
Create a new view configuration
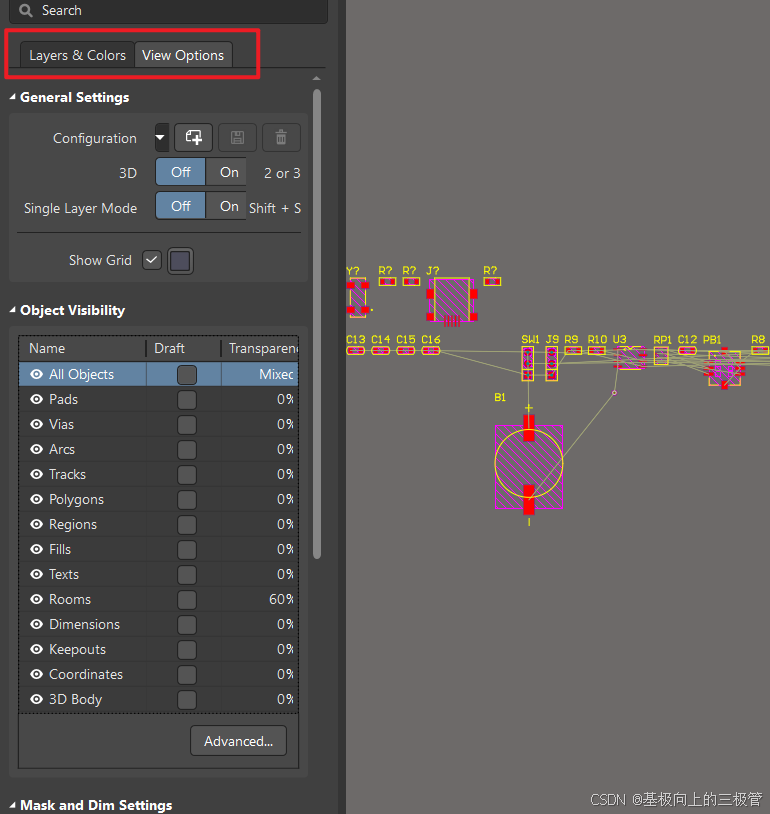pyautogui.click(x=193, y=138)
